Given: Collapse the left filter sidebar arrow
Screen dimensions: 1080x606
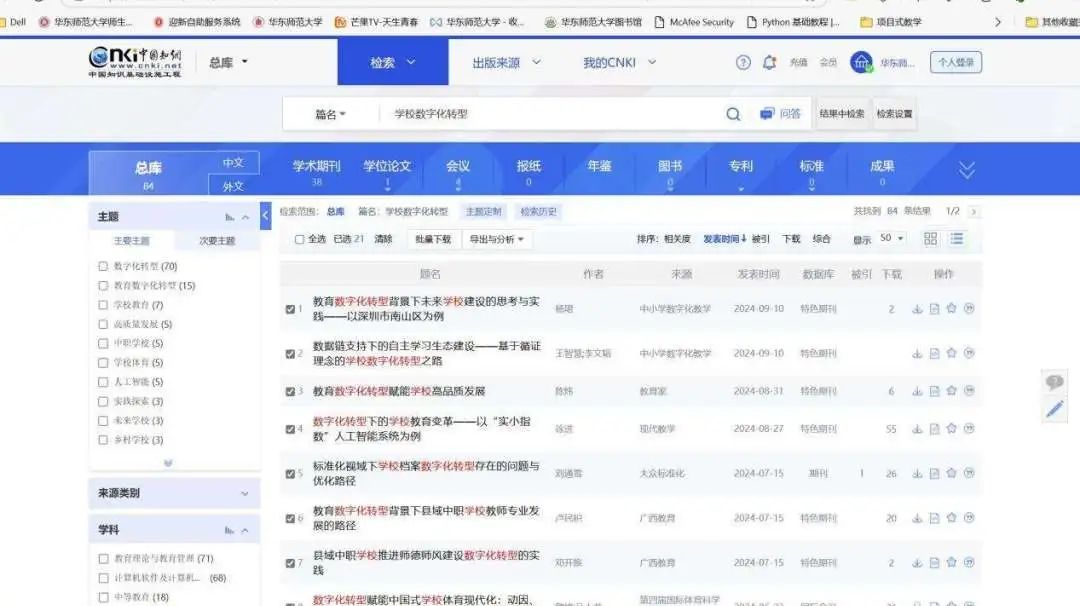Looking at the screenshot, I should click(x=266, y=214).
